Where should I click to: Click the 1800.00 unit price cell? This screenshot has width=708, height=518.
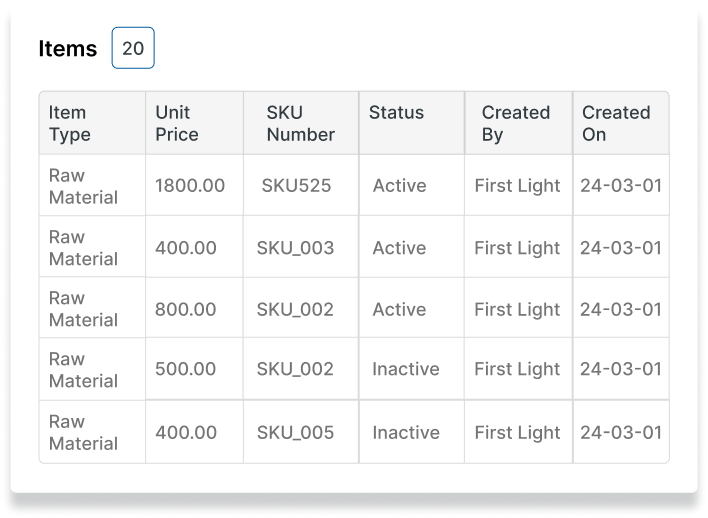190,186
